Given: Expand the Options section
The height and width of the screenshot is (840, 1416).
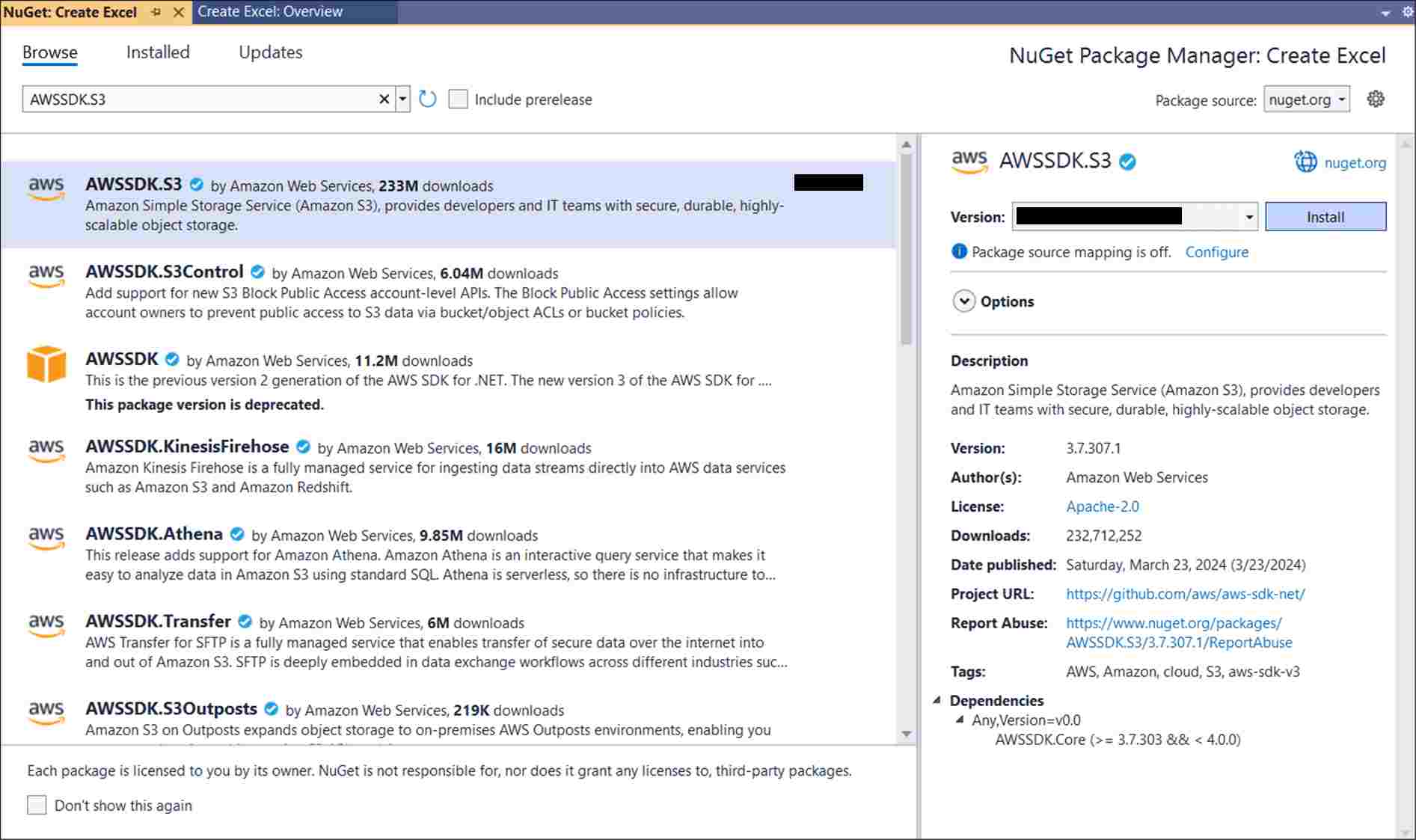Looking at the screenshot, I should point(963,301).
